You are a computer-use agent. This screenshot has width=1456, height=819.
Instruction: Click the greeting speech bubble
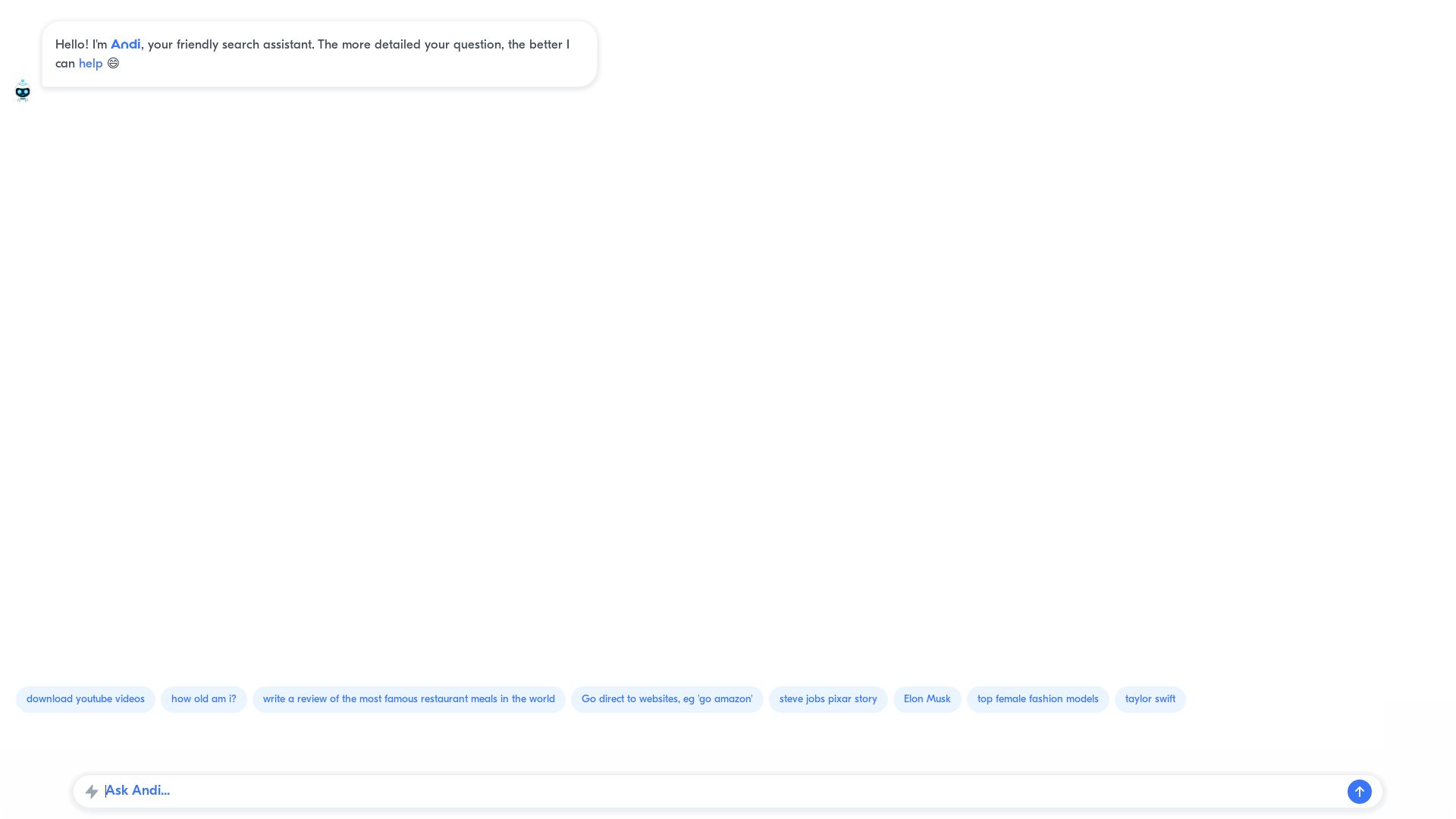tap(318, 53)
